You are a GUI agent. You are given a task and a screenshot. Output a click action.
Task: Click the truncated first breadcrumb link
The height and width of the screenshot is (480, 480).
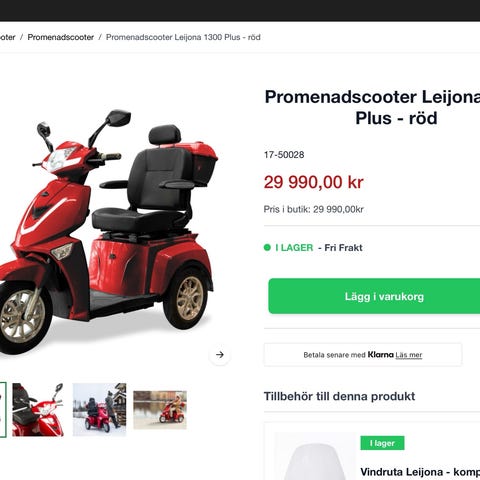[x=8, y=37]
